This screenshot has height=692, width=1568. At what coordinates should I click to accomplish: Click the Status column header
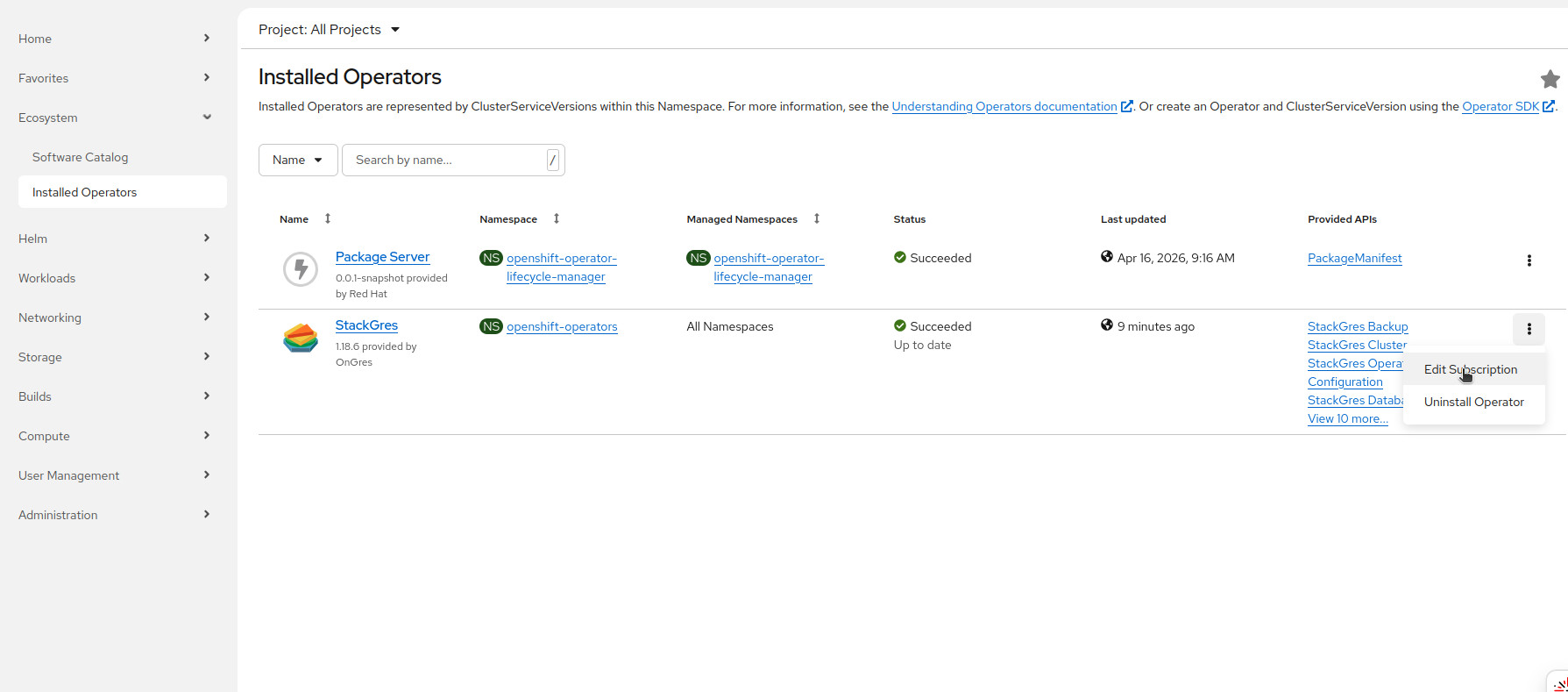(x=909, y=219)
